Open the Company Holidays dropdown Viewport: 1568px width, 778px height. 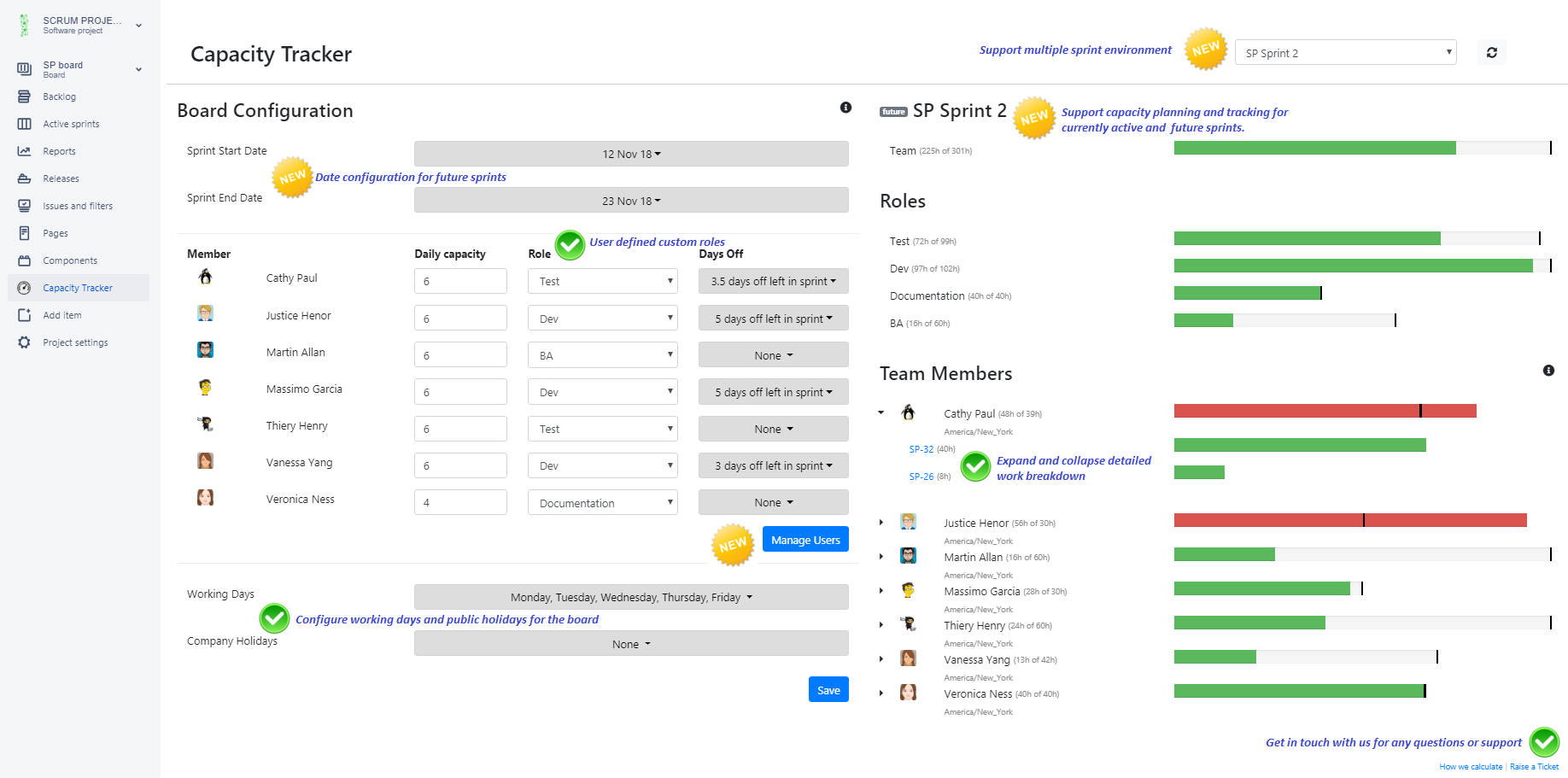click(631, 643)
